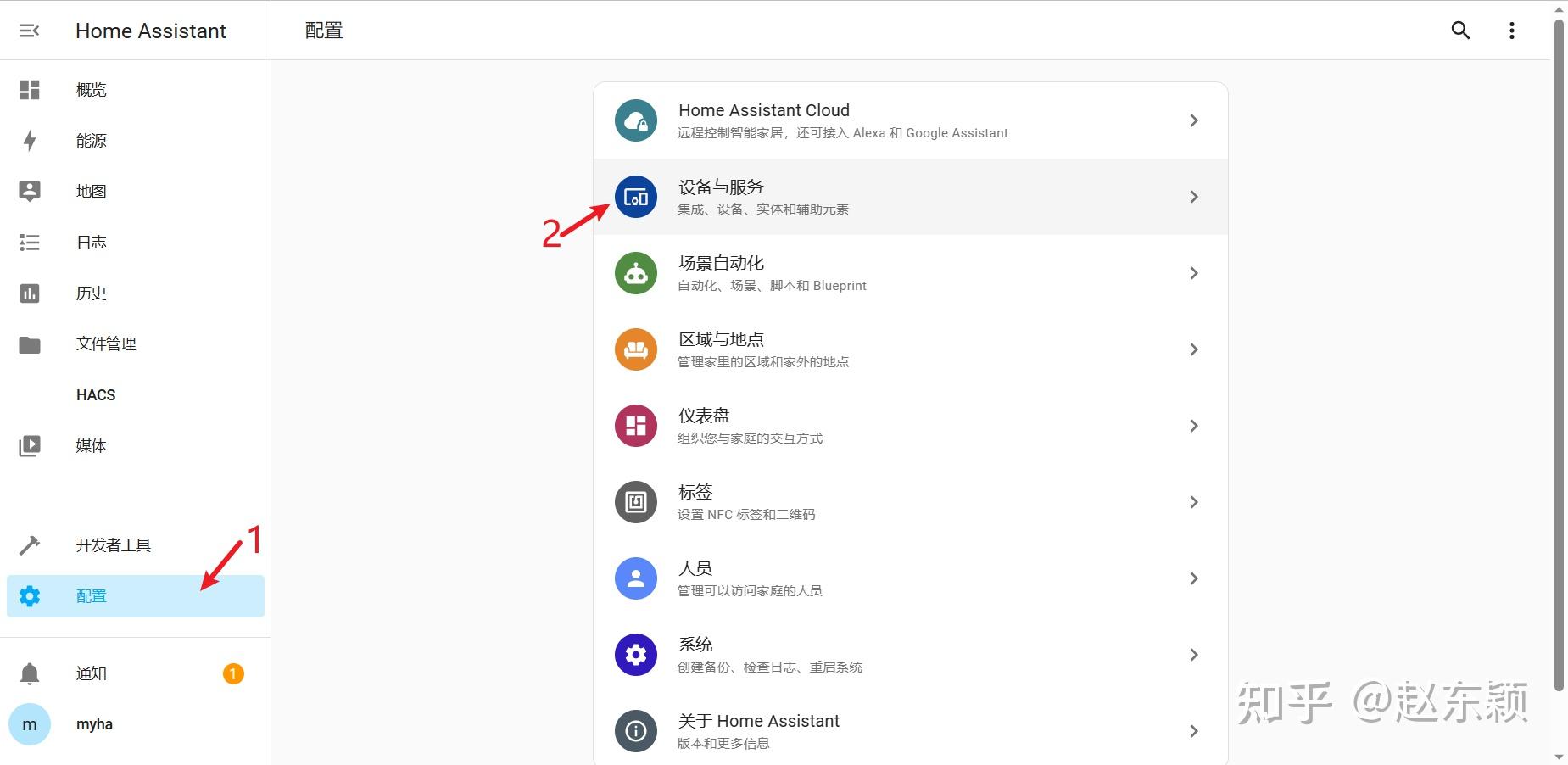This screenshot has height=765, width=1568.
Task: Click the Home Assistant Cloud icon
Action: [636, 120]
